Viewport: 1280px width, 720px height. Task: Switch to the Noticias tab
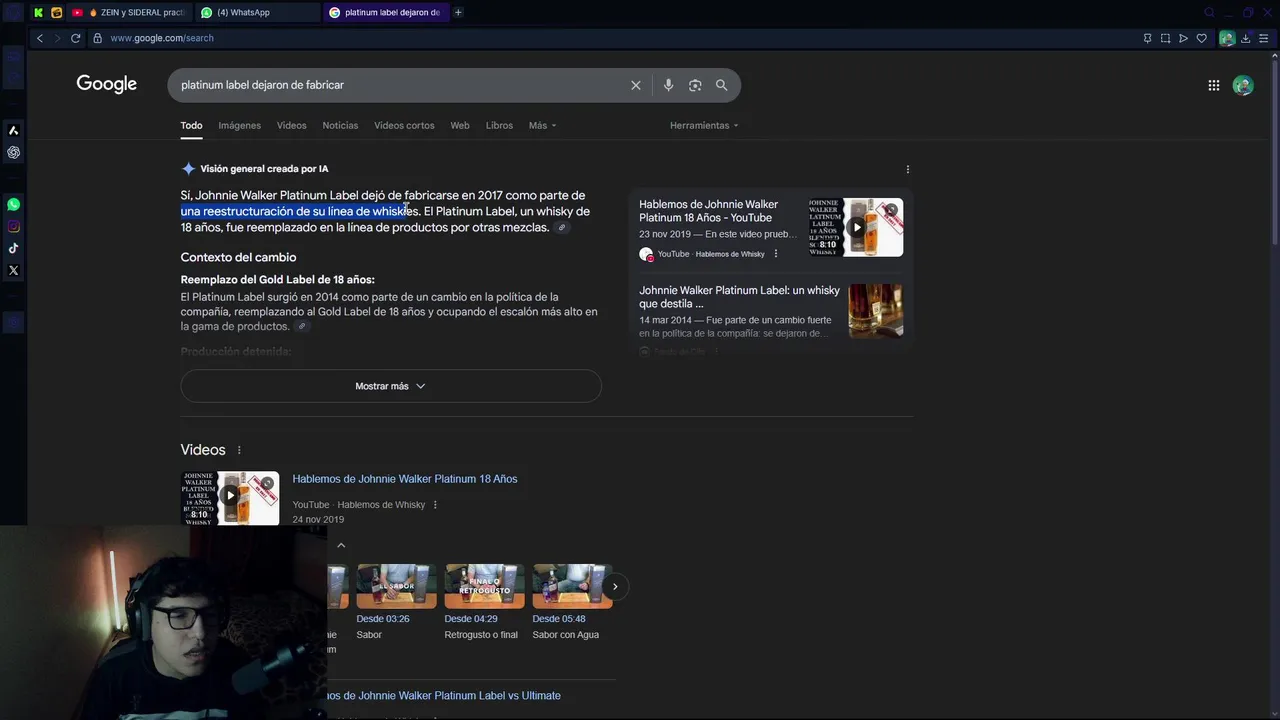[x=340, y=125]
